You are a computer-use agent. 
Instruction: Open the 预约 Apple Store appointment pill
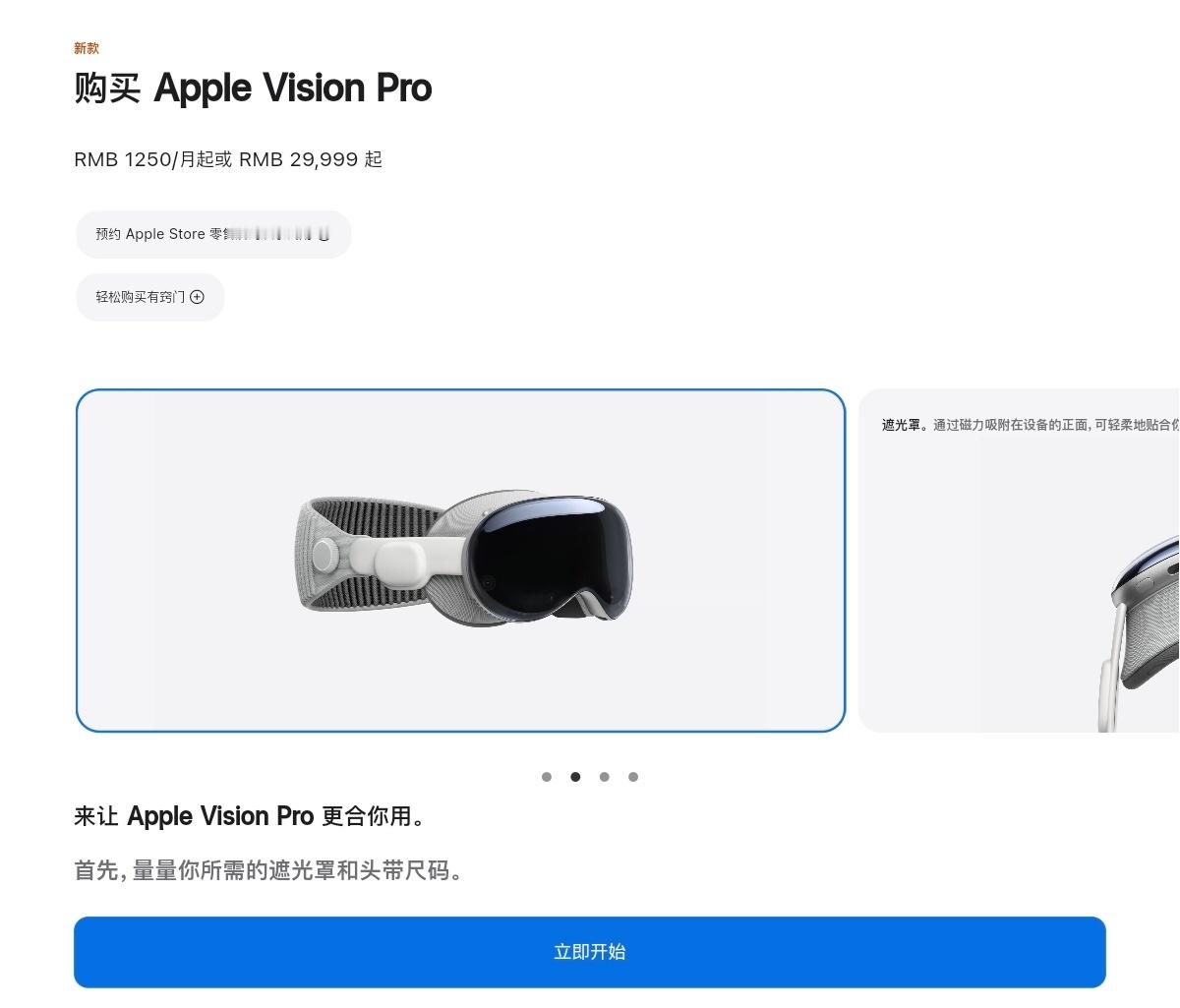(213, 234)
